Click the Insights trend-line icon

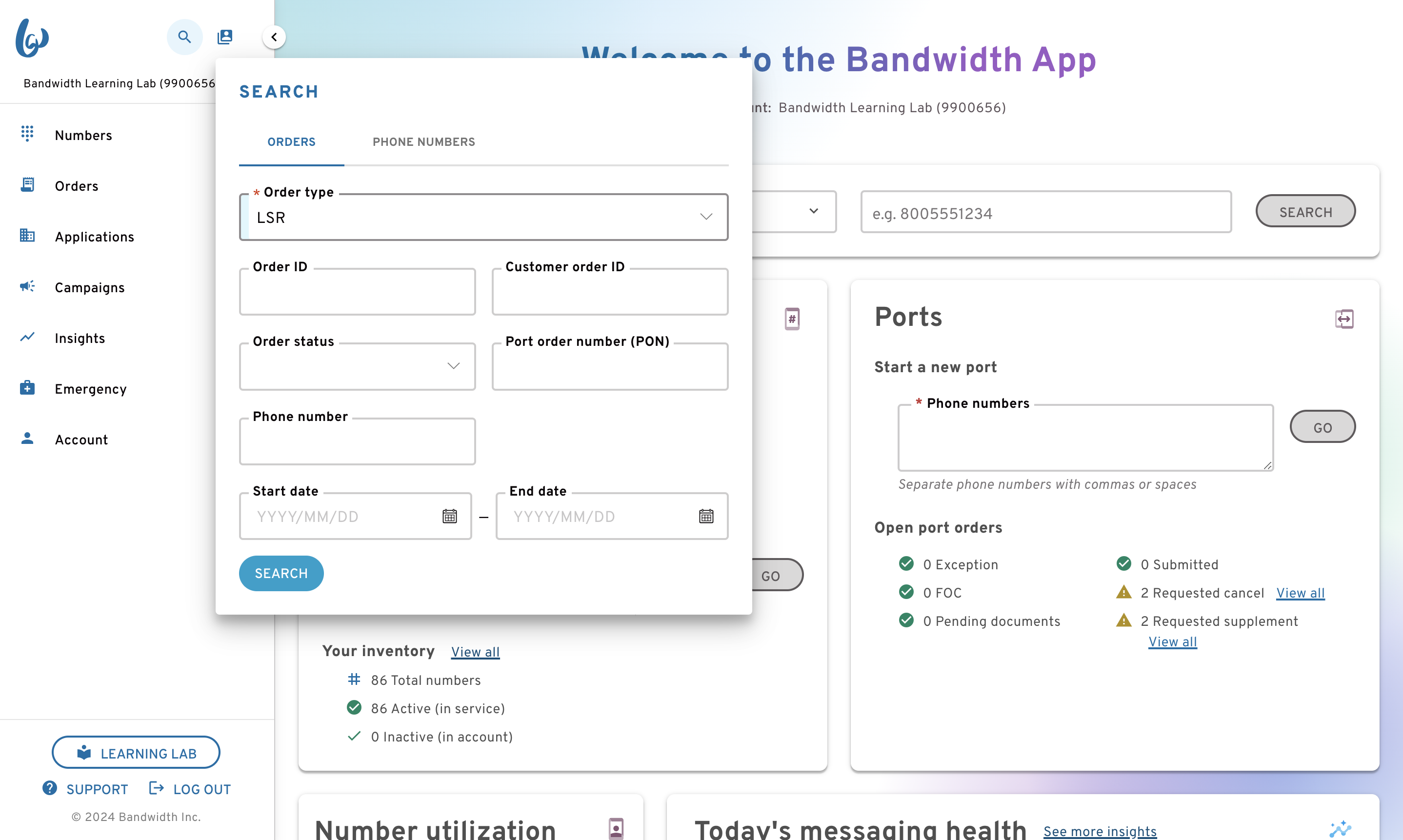tap(27, 338)
